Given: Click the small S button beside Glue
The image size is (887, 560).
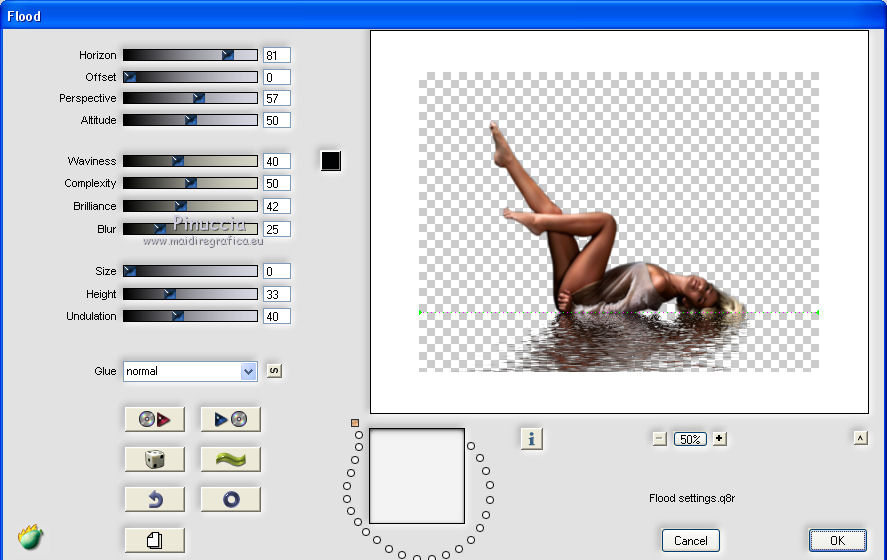Looking at the screenshot, I should [274, 371].
